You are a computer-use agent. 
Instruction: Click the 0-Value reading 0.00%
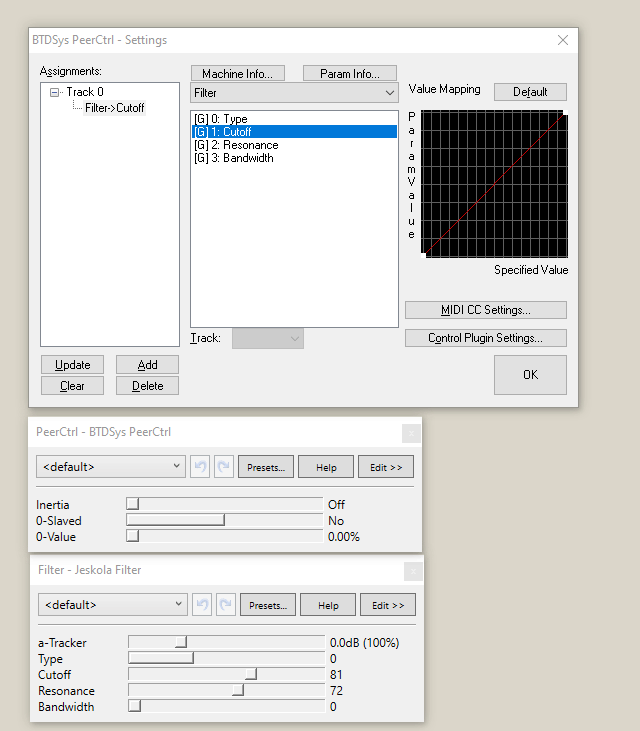[344, 537]
